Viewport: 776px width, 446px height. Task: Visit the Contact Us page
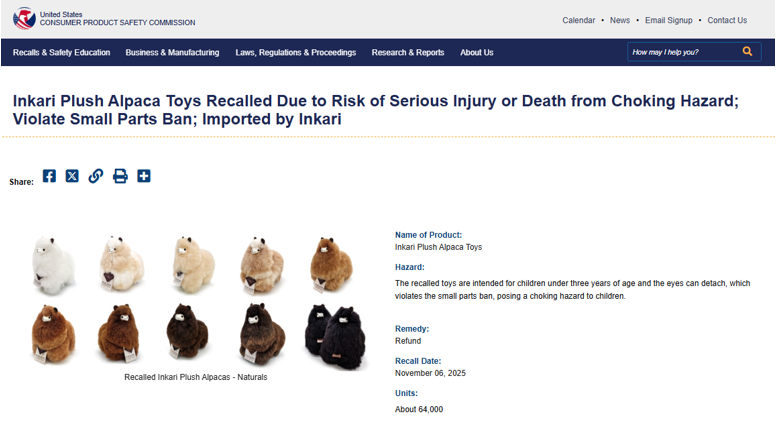[727, 20]
